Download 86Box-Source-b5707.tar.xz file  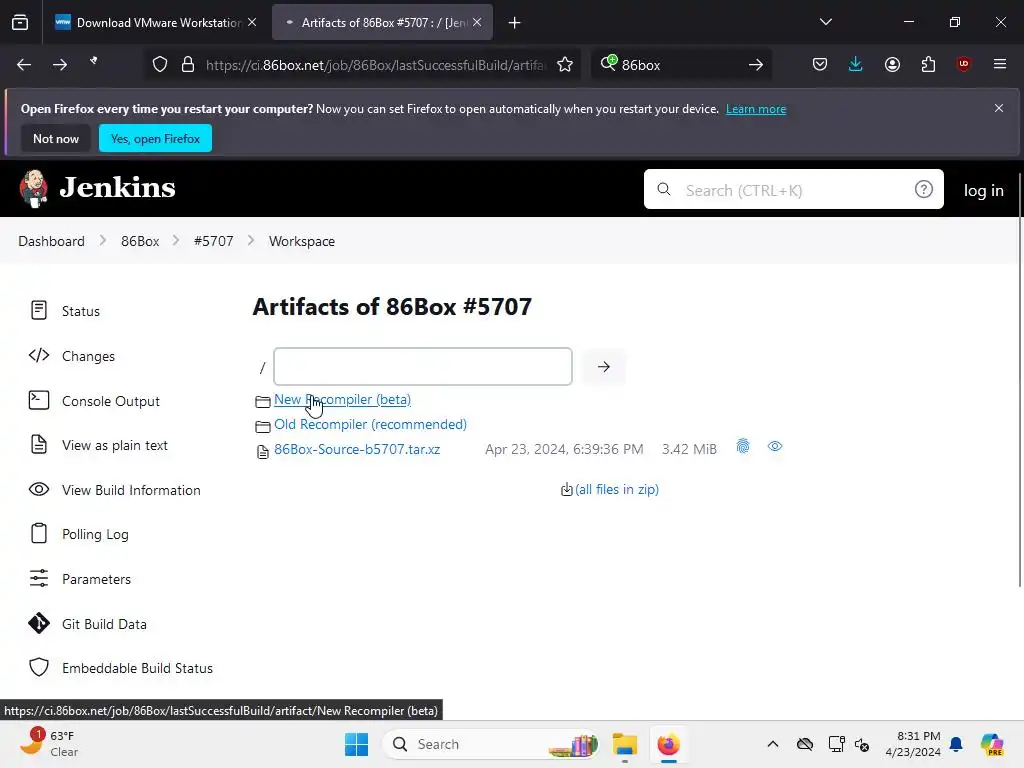pos(357,449)
